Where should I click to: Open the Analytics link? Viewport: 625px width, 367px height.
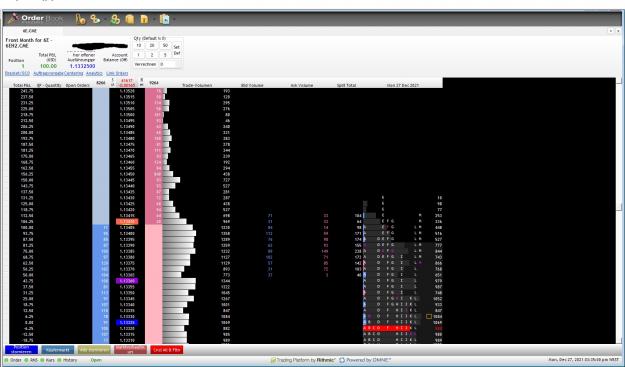(x=94, y=73)
